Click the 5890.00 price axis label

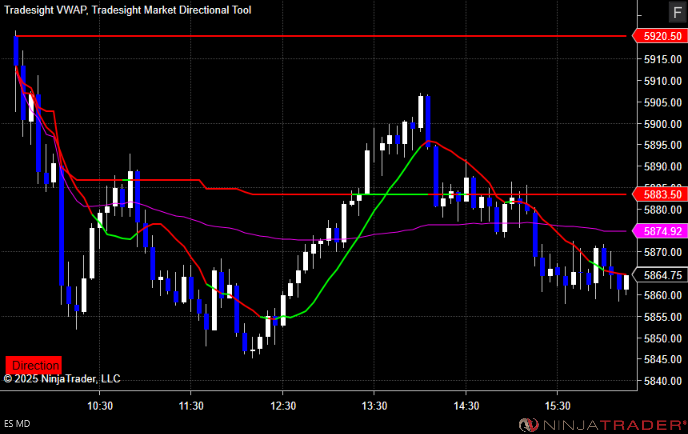(x=663, y=167)
